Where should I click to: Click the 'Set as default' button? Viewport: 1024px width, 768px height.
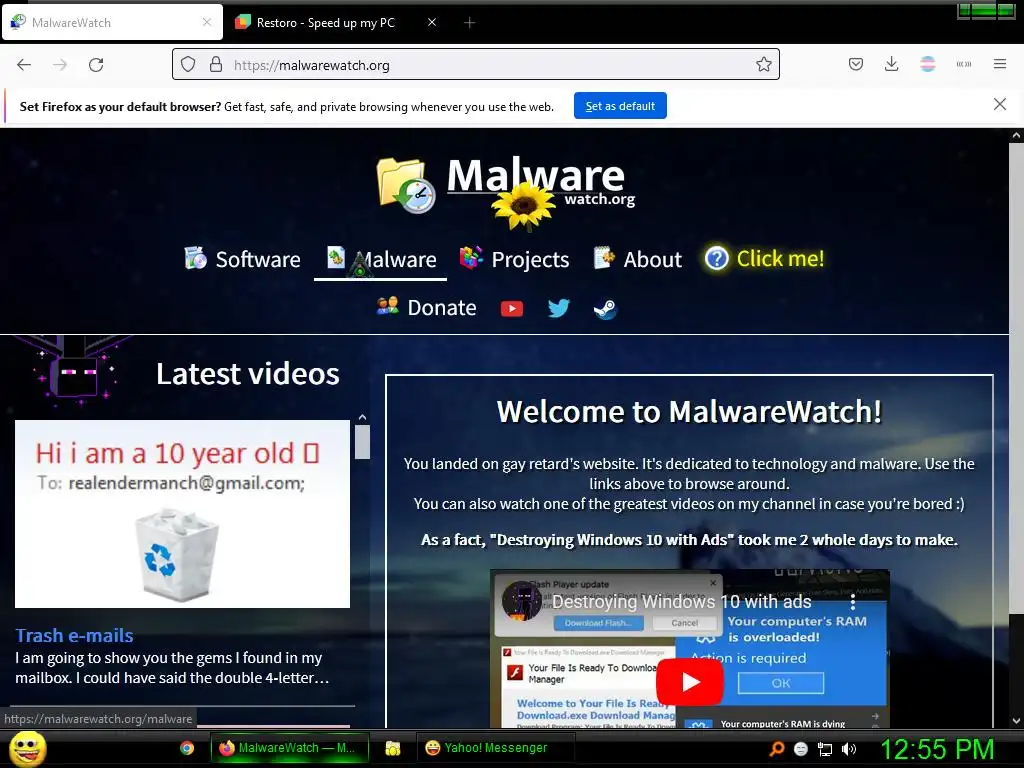coord(620,106)
